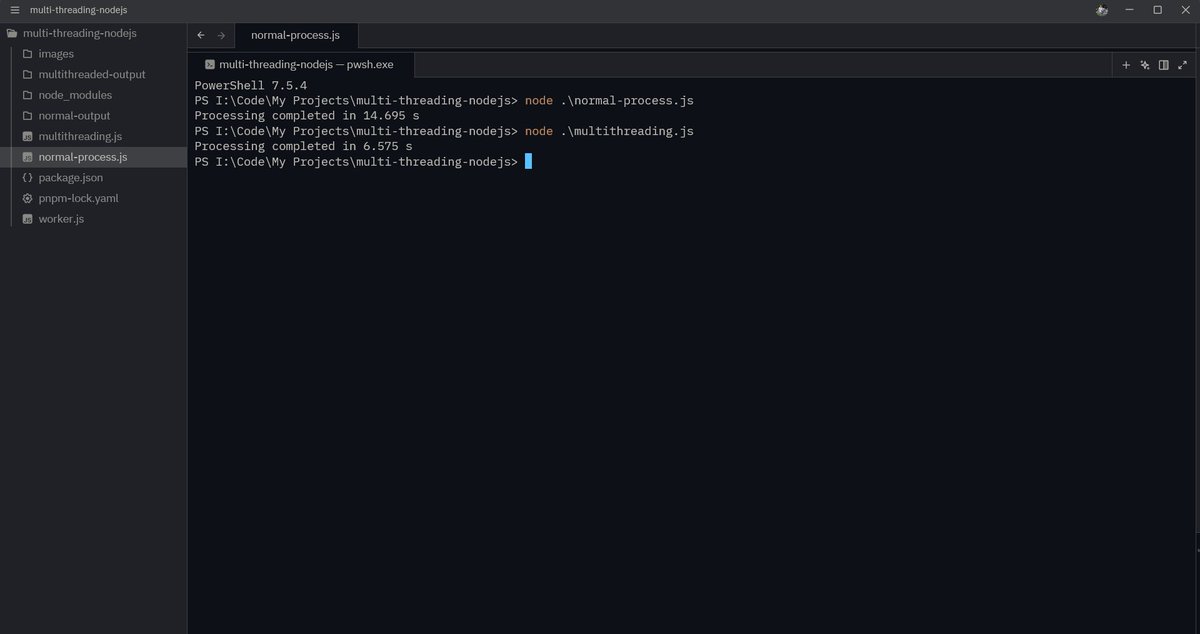Click the folder icon beside node_modules
Viewport: 1200px width, 634px height.
pos(28,95)
